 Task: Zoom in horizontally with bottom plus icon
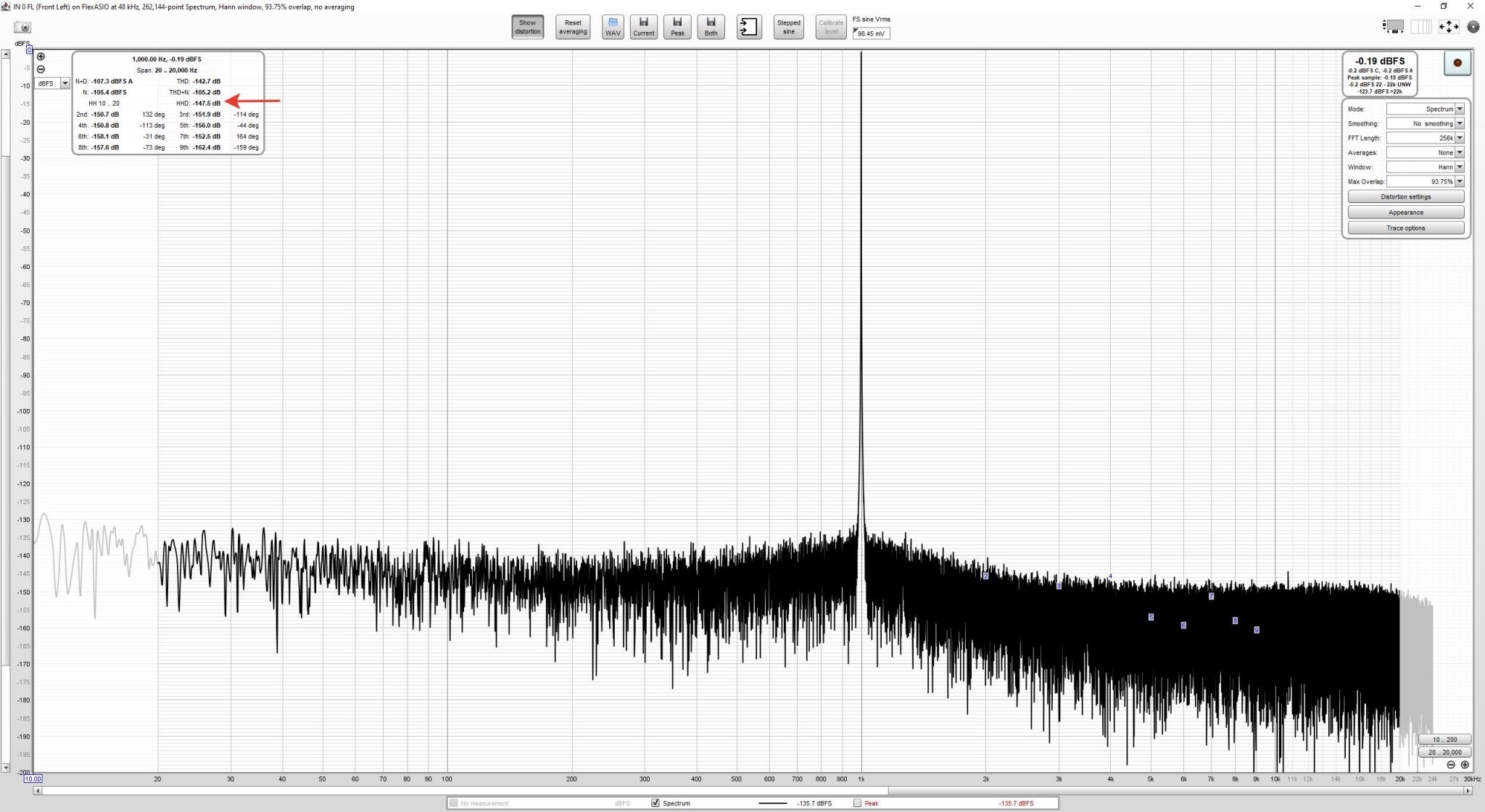(1465, 765)
